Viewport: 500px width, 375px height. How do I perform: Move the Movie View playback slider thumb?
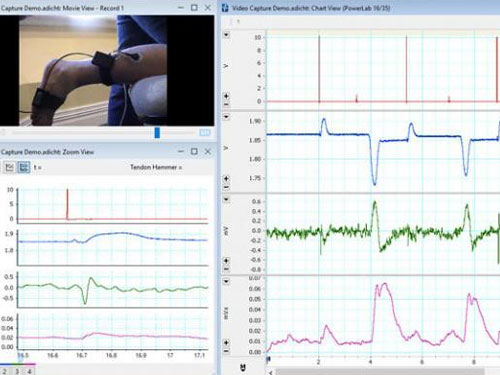(157, 133)
